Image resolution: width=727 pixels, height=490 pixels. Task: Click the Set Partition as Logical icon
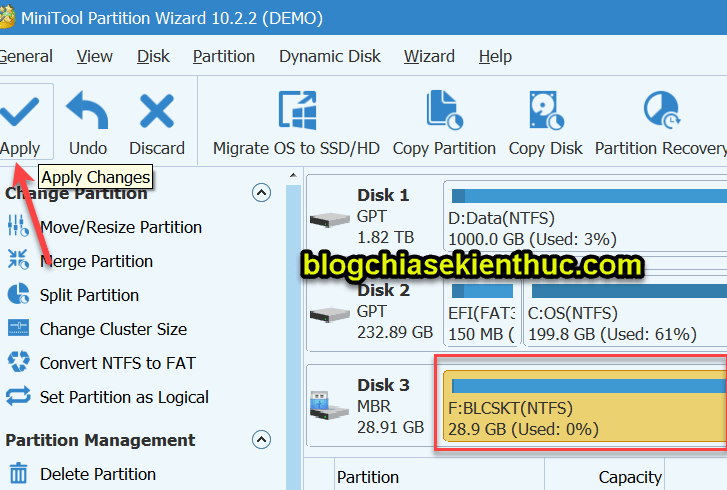coord(18,396)
